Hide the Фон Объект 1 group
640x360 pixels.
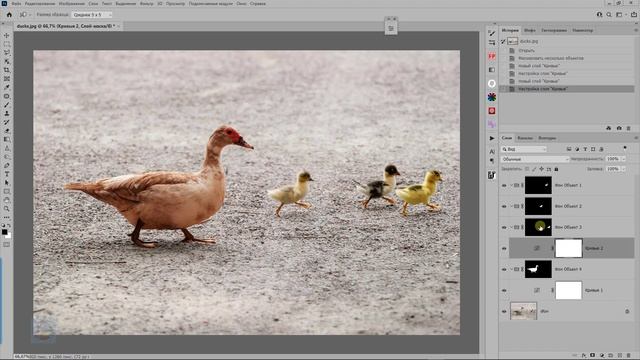[x=504, y=185]
